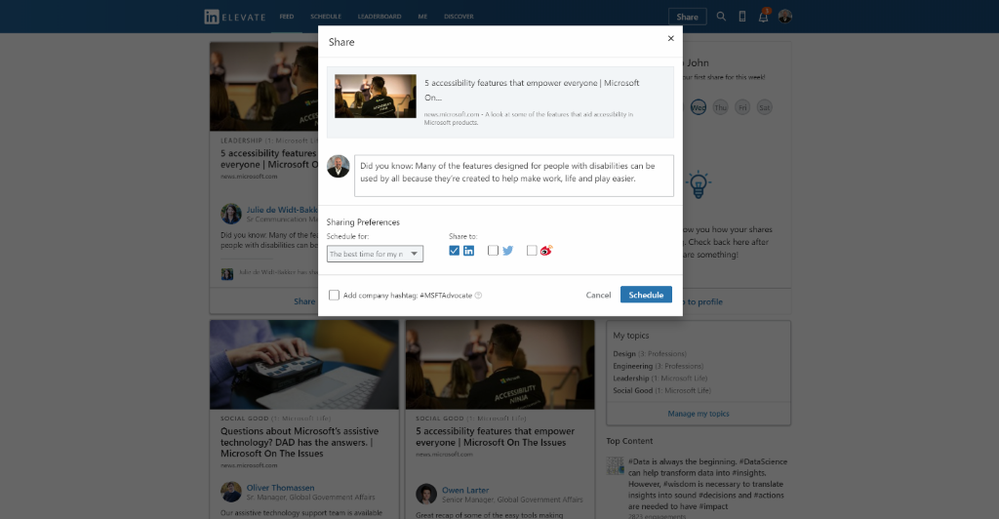This screenshot has height=519, width=999.
Task: Click Julie de Widt-Bakker's avatar
Action: 231,213
